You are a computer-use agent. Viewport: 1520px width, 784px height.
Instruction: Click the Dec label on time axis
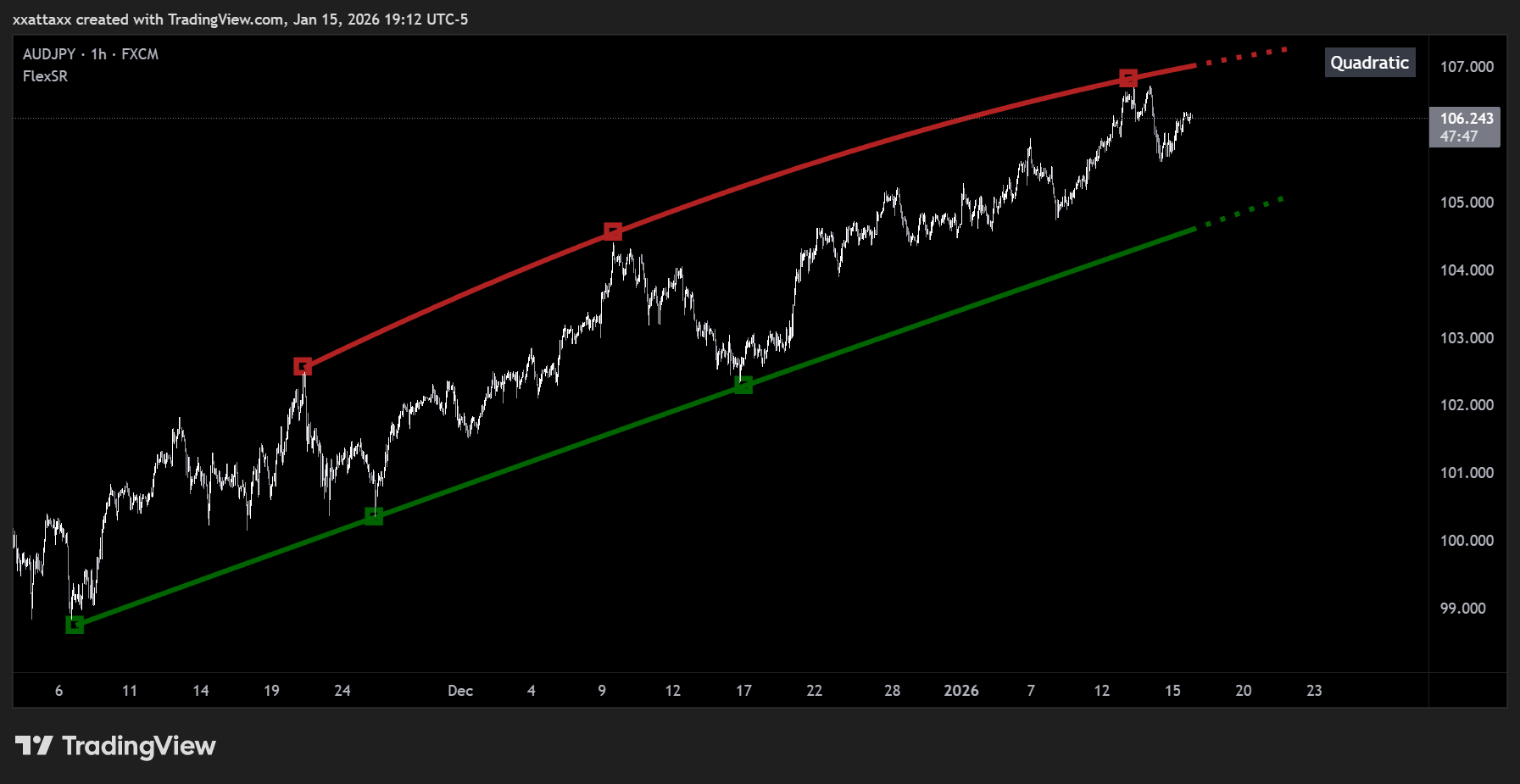point(460,691)
